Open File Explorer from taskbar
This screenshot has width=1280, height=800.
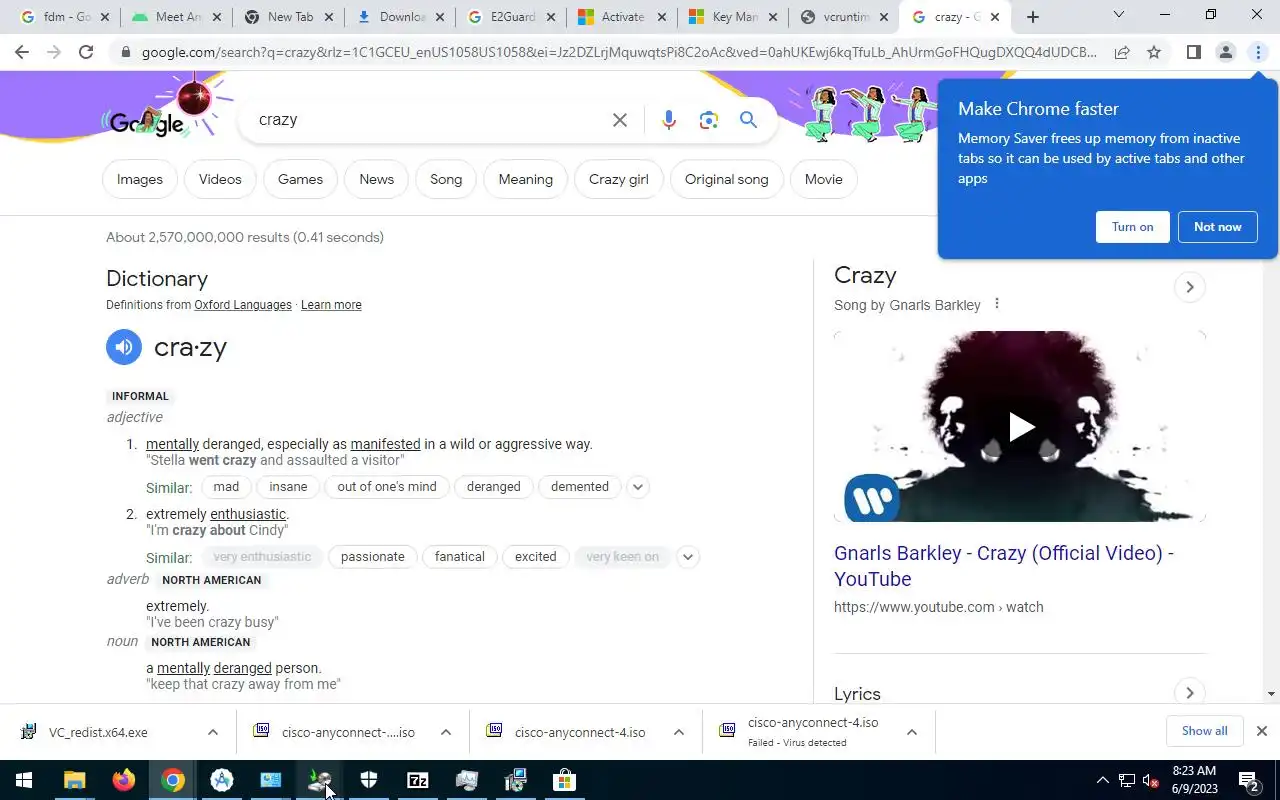click(75, 780)
